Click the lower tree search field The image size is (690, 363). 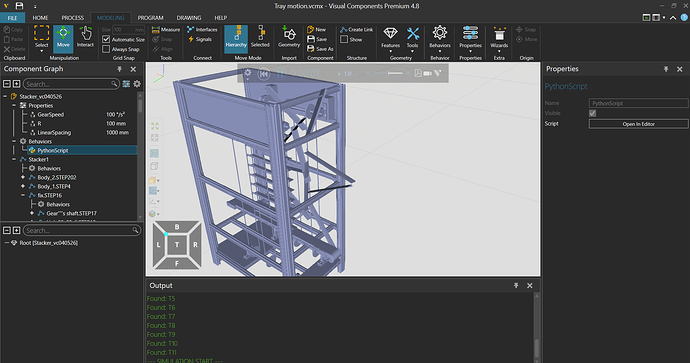[82, 230]
